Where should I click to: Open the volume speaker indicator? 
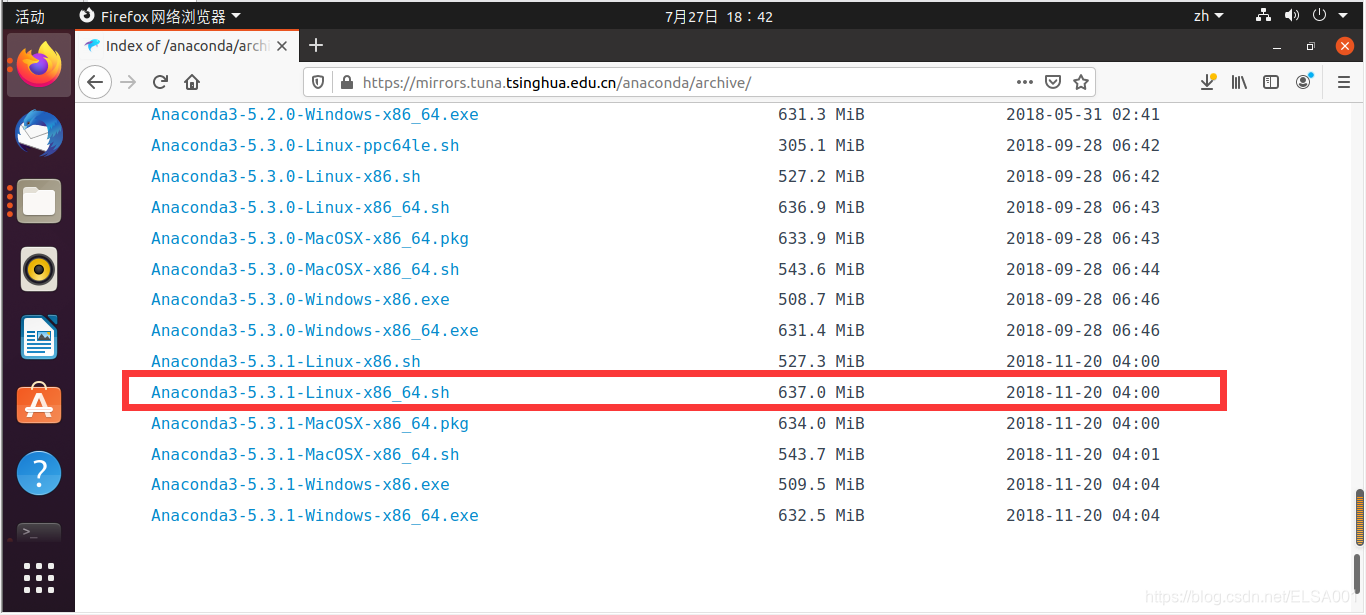click(x=1291, y=15)
